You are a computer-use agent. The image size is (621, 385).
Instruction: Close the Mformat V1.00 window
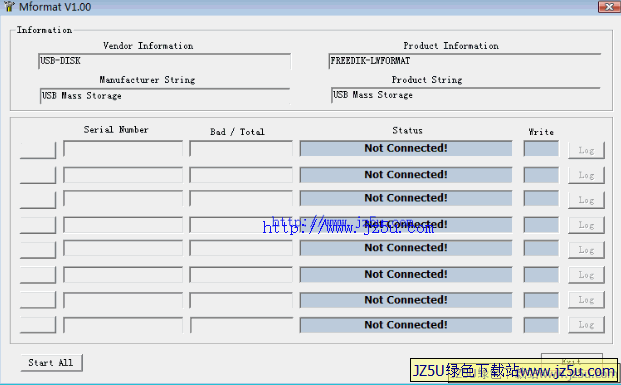pyautogui.click(x=608, y=7)
